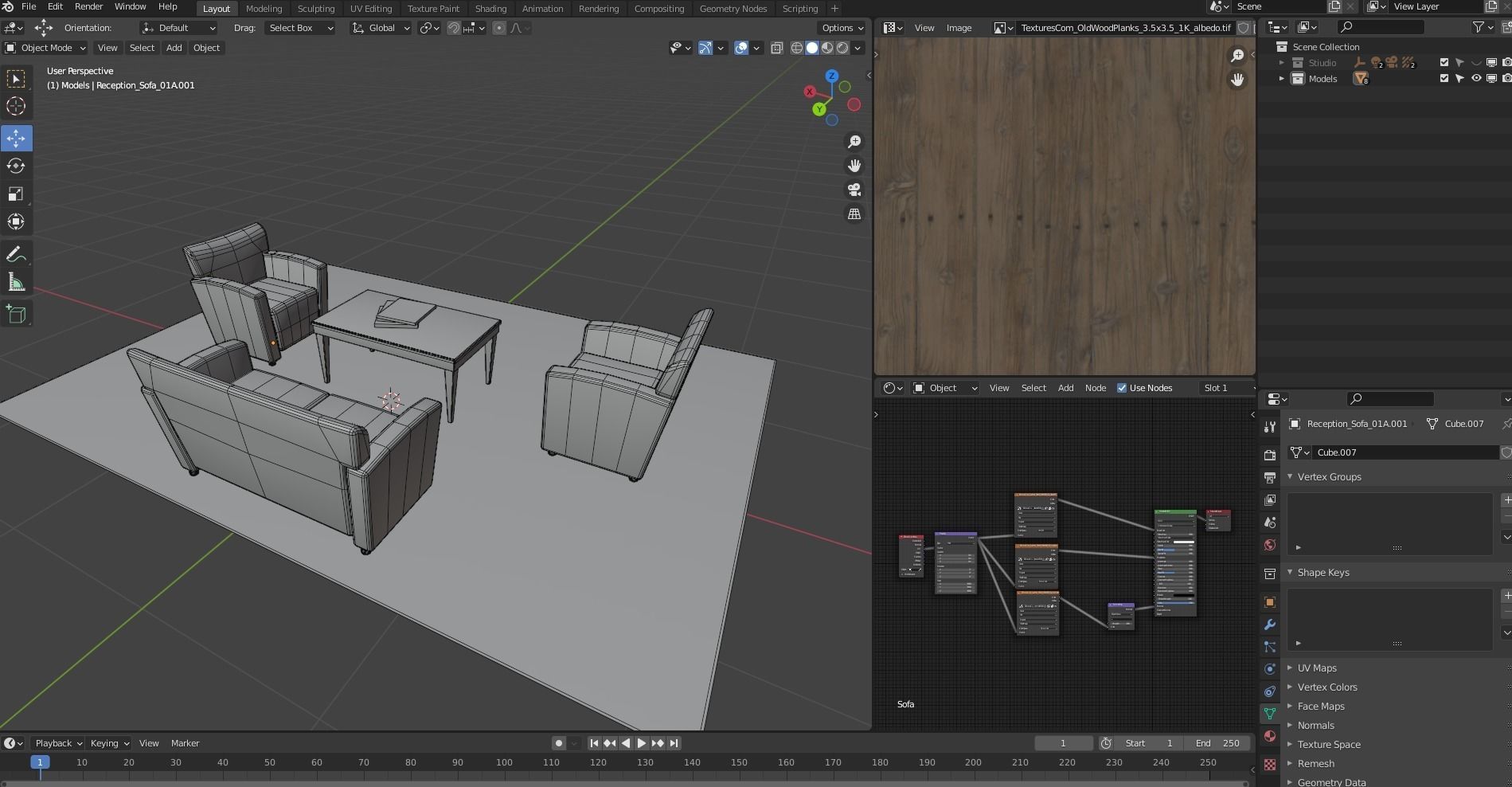
Task: Activate the Annotate pencil tool
Action: (x=16, y=255)
